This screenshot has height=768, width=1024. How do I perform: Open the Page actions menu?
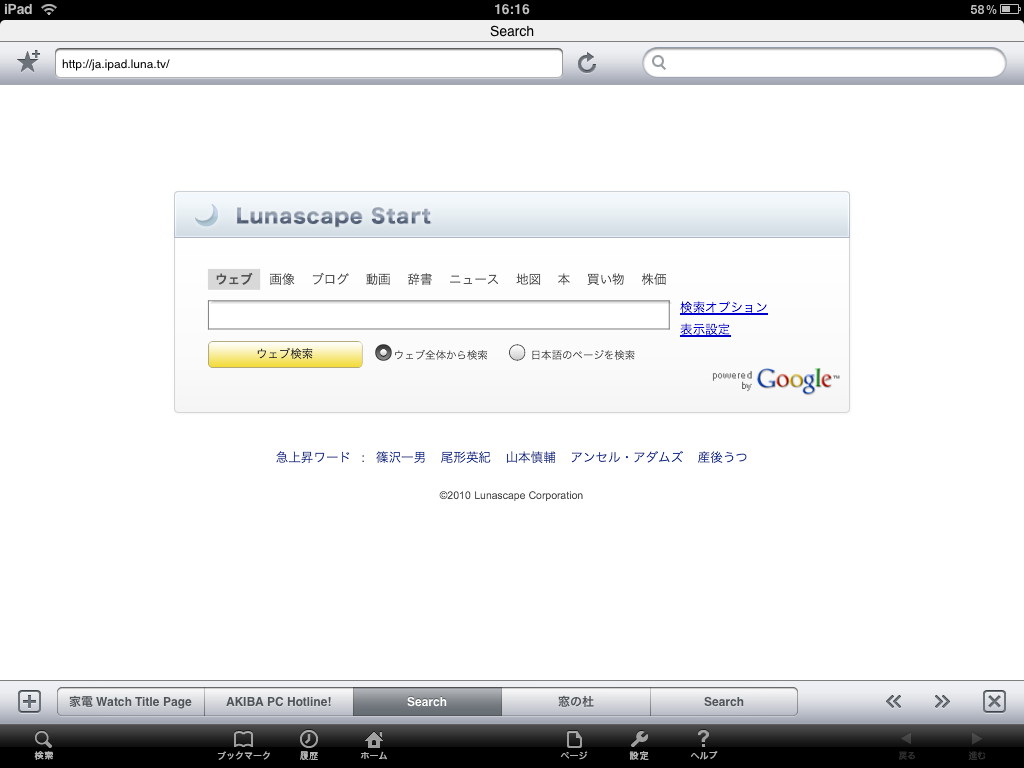point(574,744)
